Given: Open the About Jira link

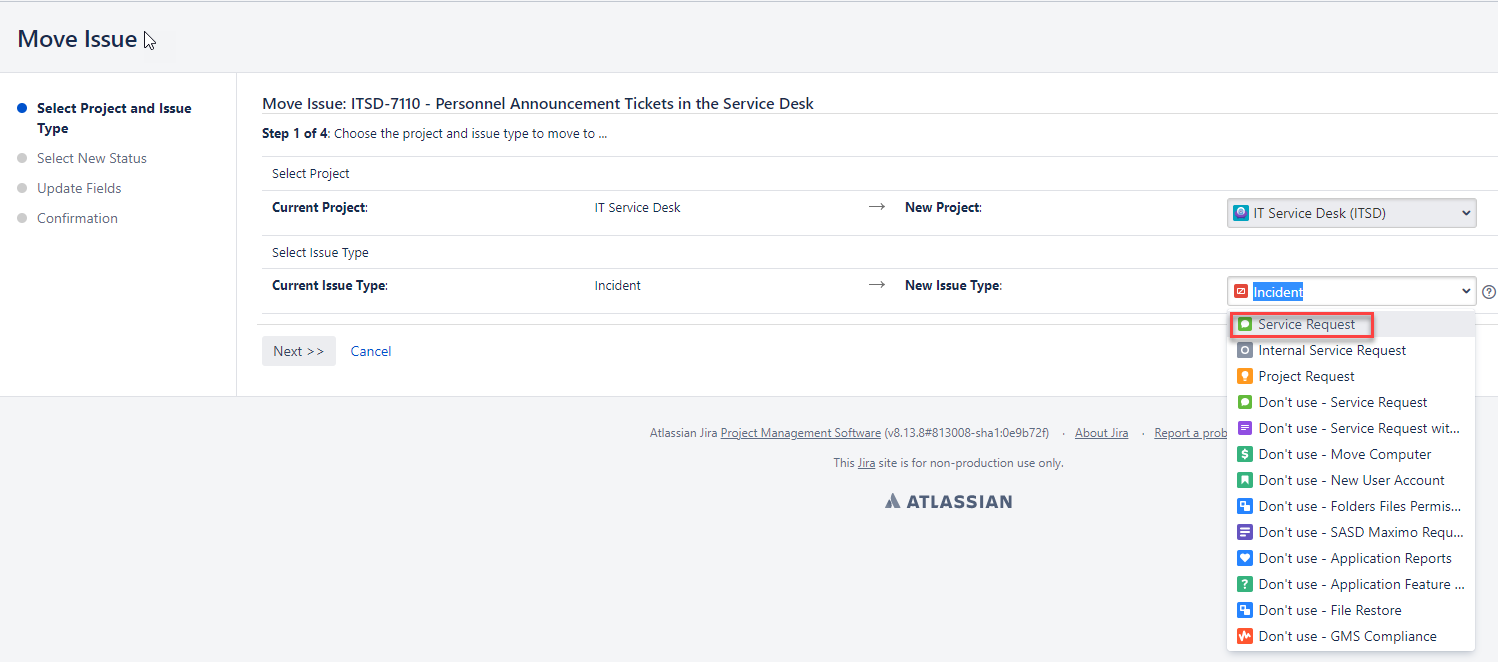Looking at the screenshot, I should (x=1101, y=433).
